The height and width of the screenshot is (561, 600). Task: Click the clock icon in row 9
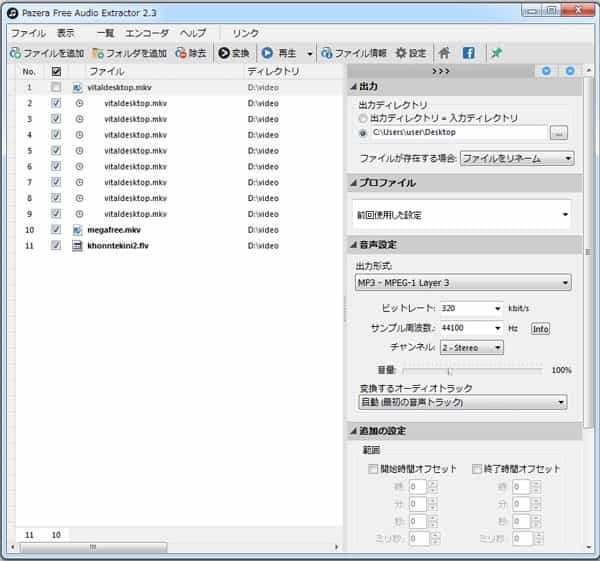coord(79,214)
